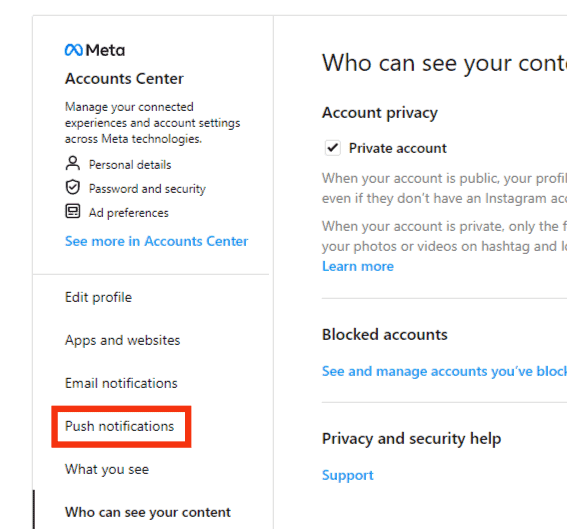Image resolution: width=567 pixels, height=529 pixels.
Task: Open Apps and websites settings
Action: click(x=123, y=340)
